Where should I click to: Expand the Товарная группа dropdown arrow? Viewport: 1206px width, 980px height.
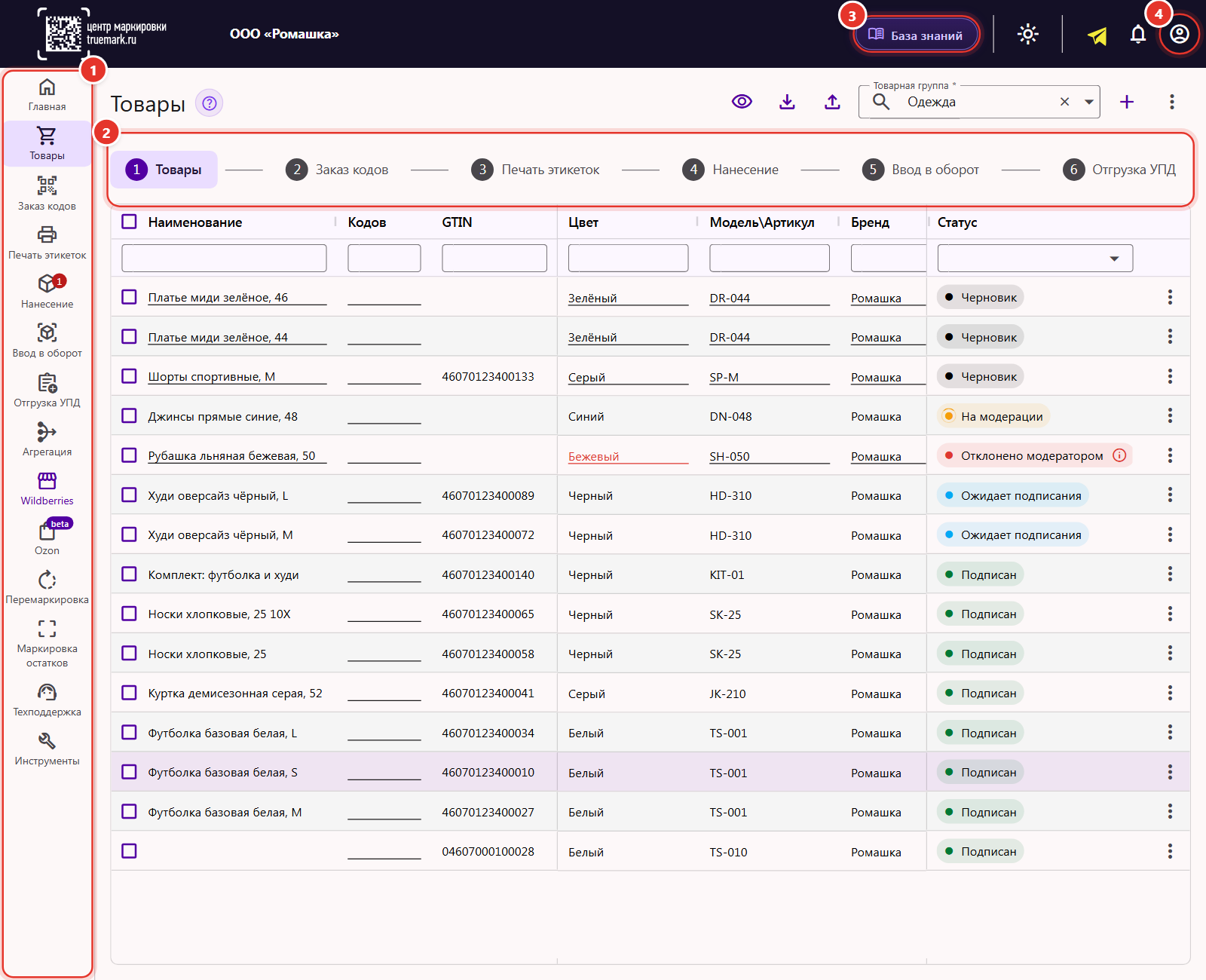1089,102
